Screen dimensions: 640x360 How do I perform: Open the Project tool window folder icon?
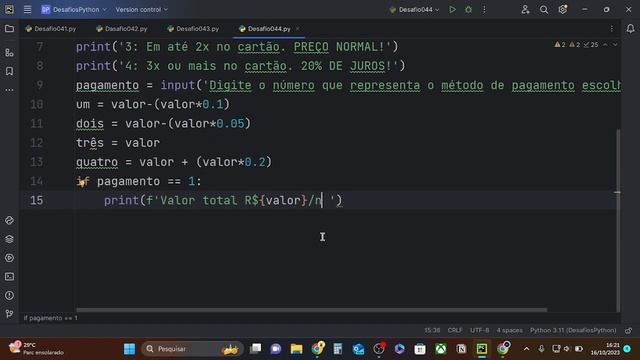click(x=9, y=29)
